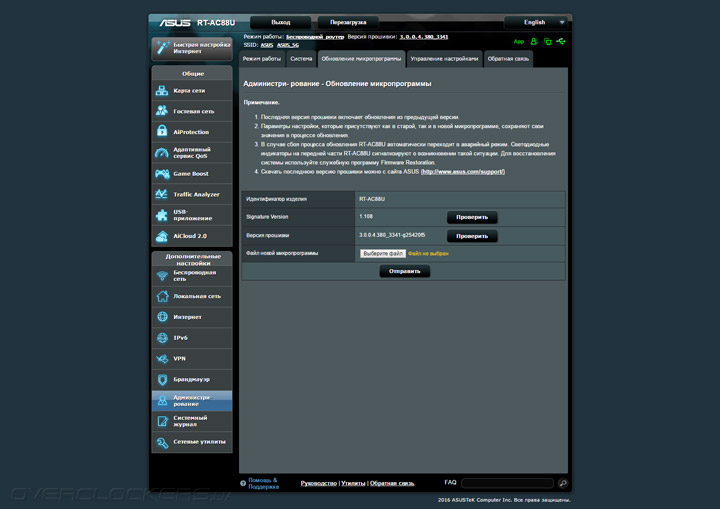Screen dimensions: 720x509
Task: Open the AiProtection lock icon
Action: tap(162, 131)
